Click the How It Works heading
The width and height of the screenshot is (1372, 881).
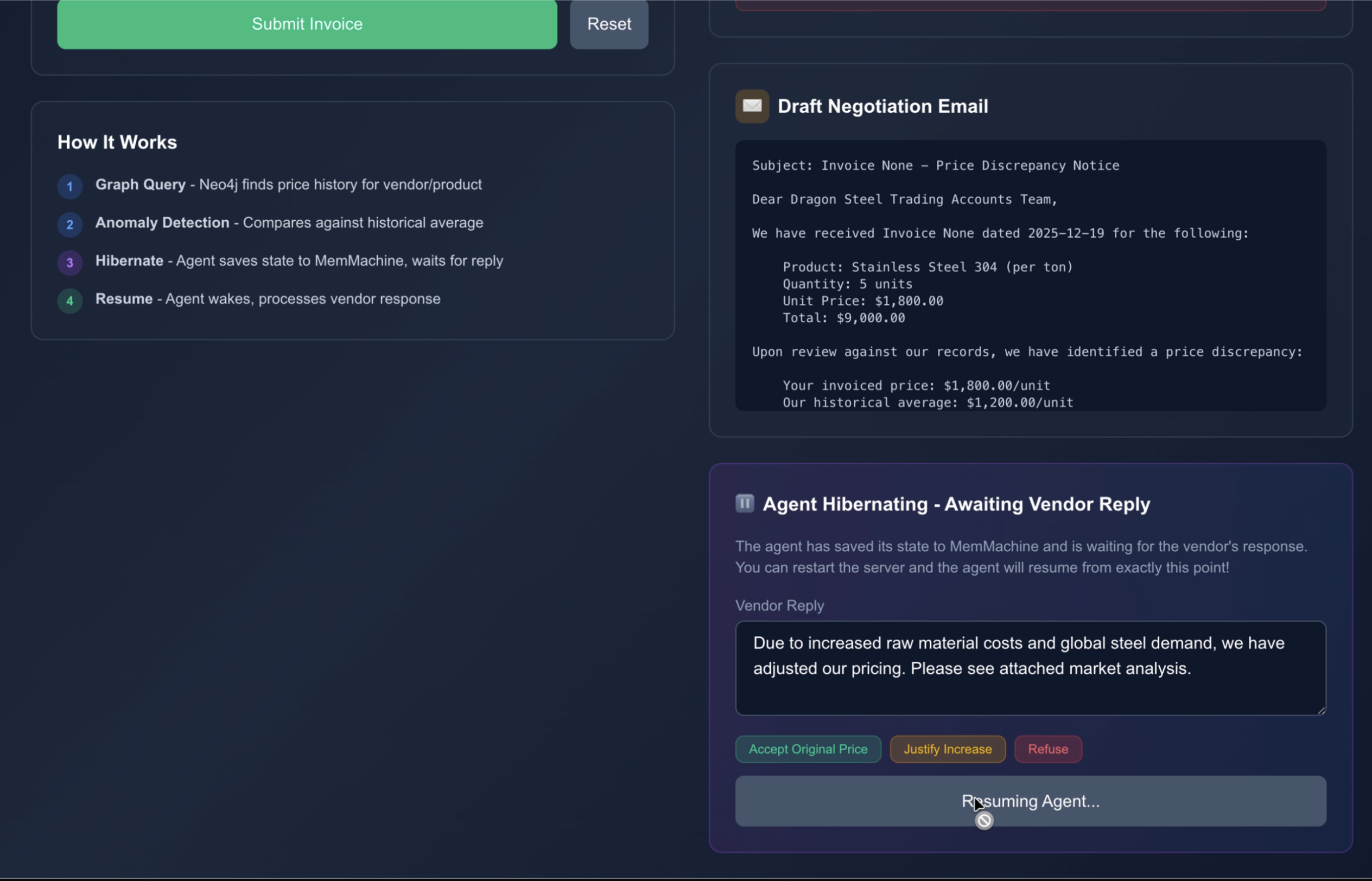tap(117, 143)
